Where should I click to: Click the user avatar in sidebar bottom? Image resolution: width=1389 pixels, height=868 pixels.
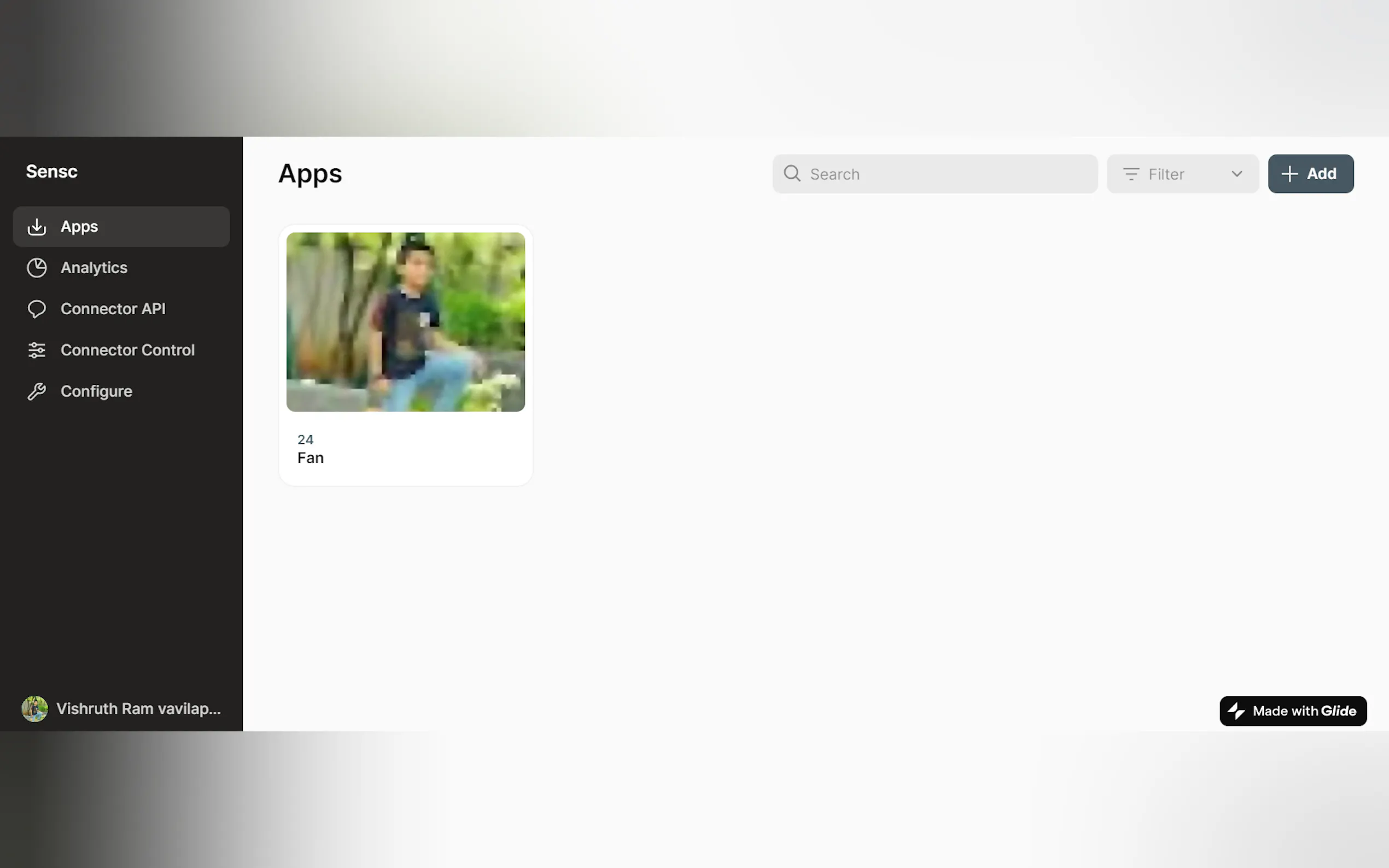click(34, 709)
